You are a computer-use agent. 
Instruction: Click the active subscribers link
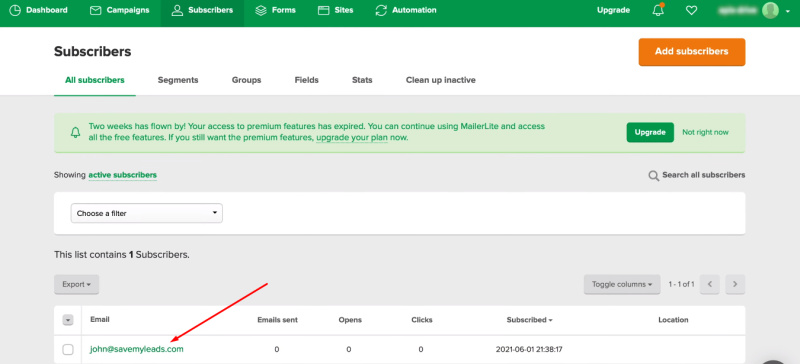tap(122, 175)
